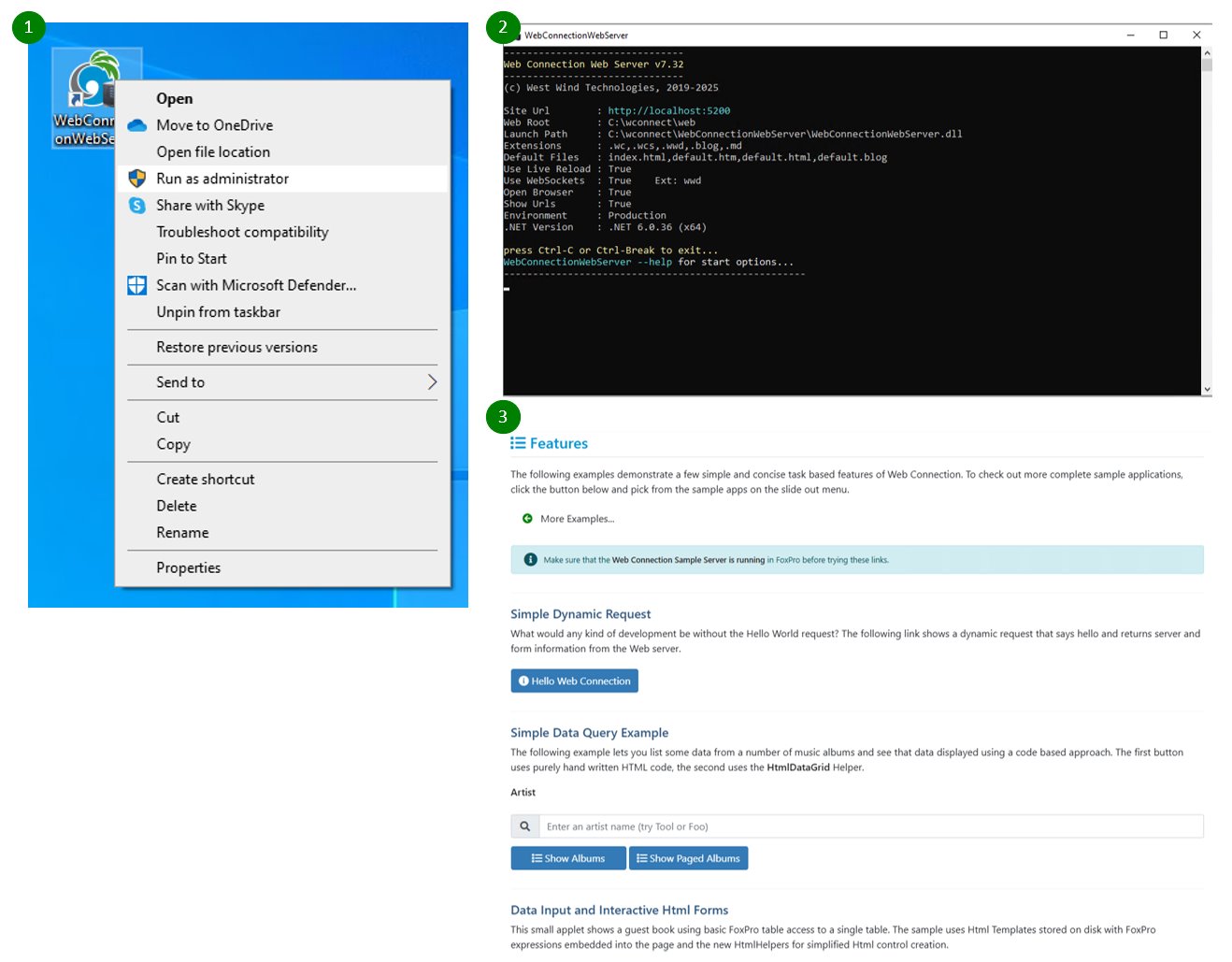The image size is (1232, 962).
Task: Select Open file location
Action: click(281, 151)
